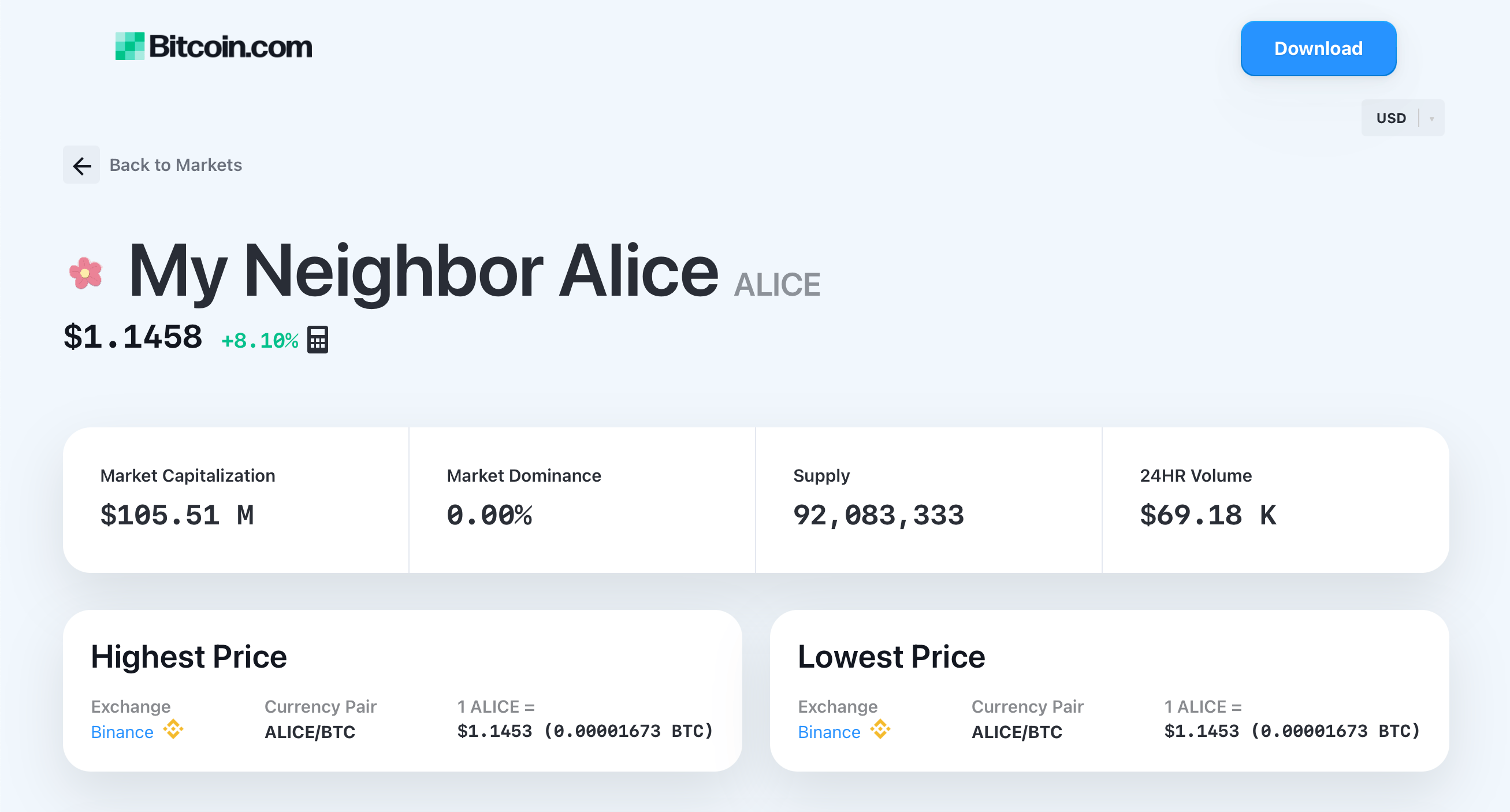Click the Bitcoin.com logo
The width and height of the screenshot is (1510, 812).
(213, 48)
